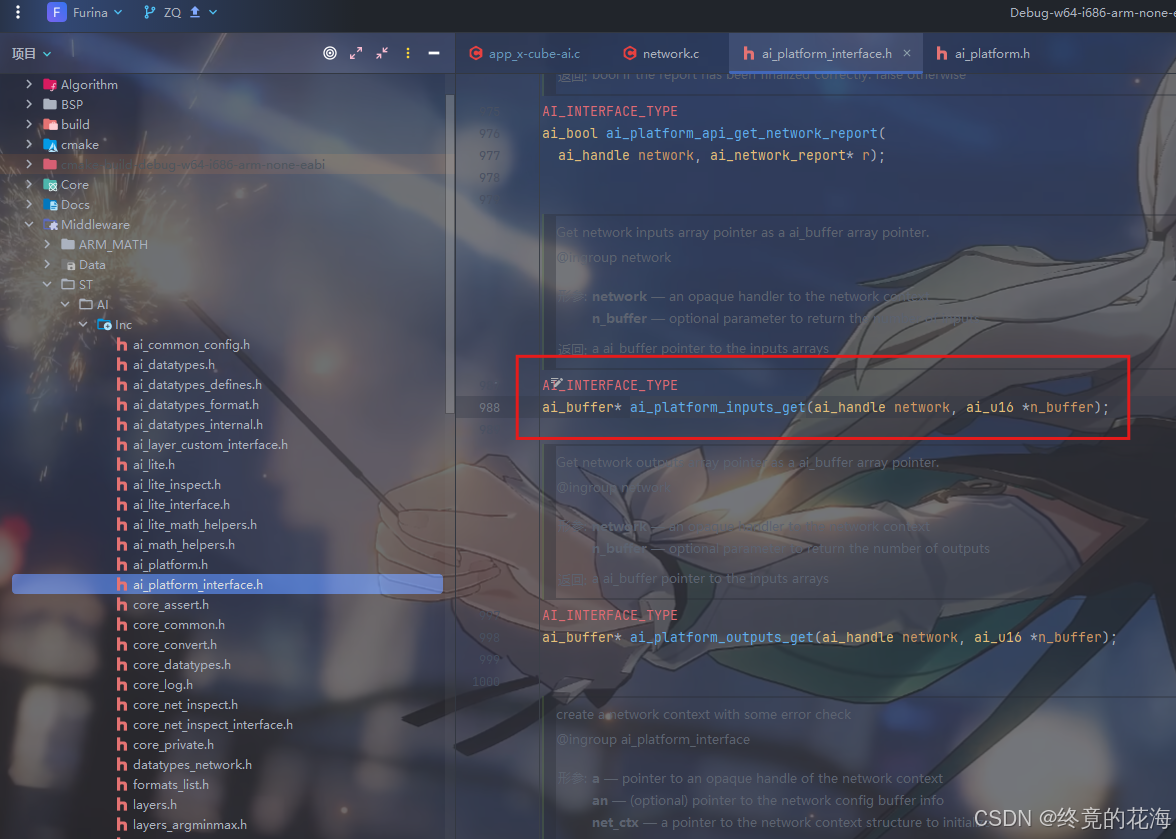Select the Middleware folder icon
1176x839 pixels.
(50, 225)
